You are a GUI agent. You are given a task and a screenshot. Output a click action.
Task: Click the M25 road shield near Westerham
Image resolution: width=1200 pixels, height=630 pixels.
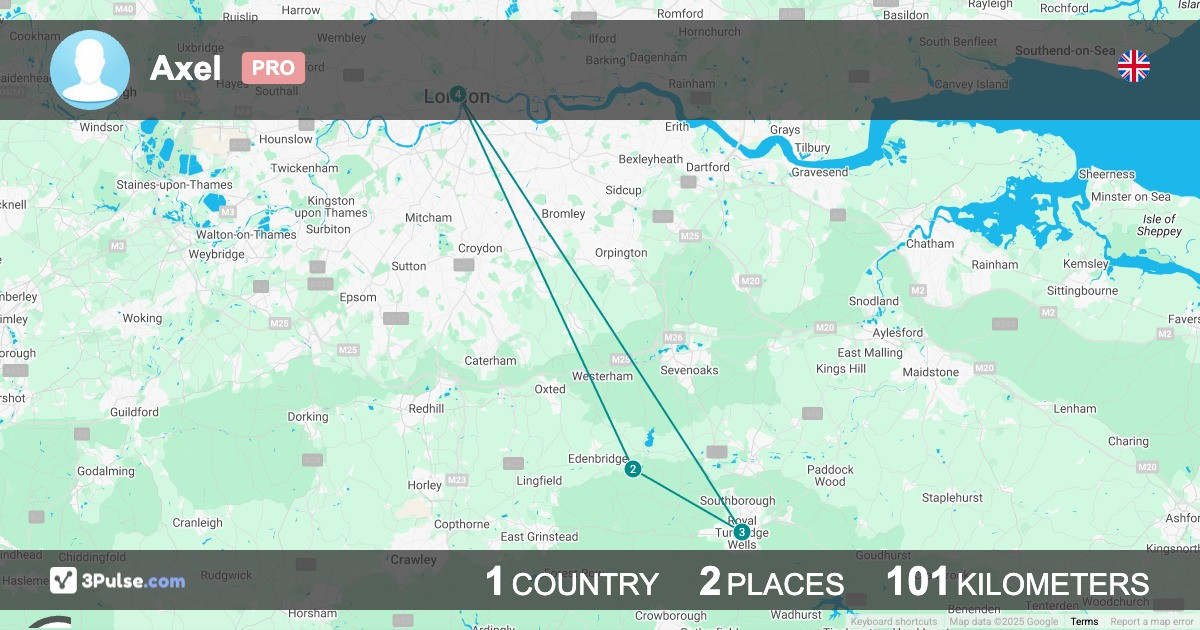coord(621,360)
